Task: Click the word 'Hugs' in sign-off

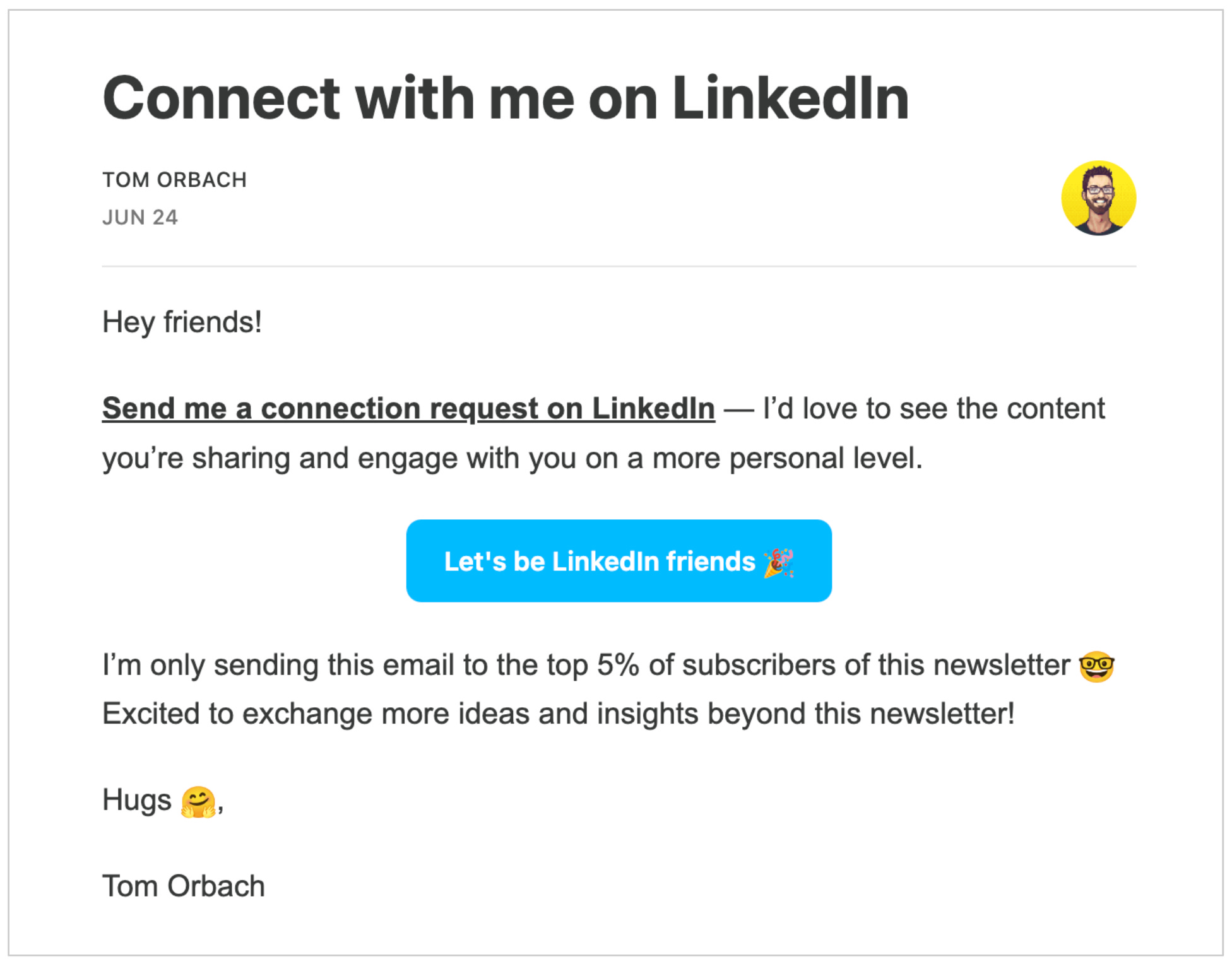Action: (137, 801)
